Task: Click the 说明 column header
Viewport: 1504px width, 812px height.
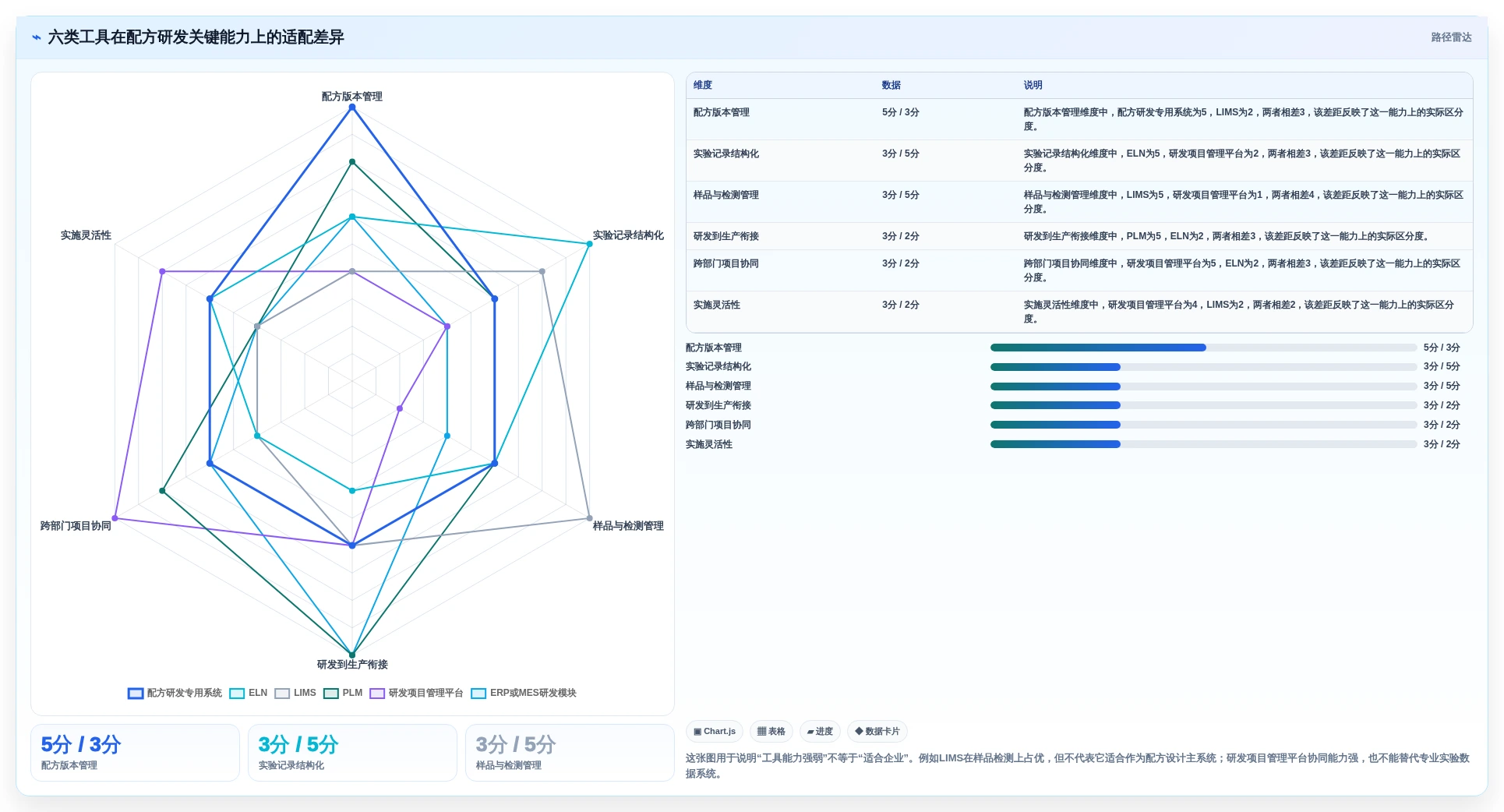Action: pos(1033,85)
